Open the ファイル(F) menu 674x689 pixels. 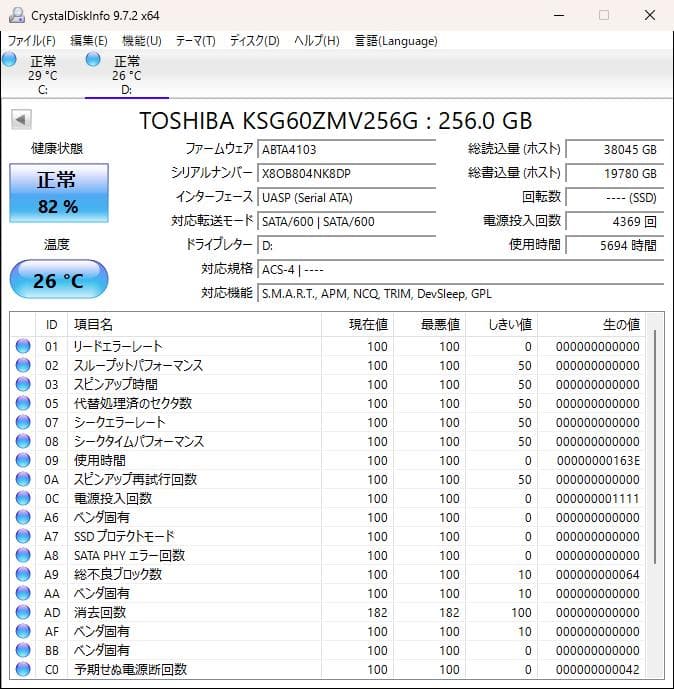tap(32, 41)
